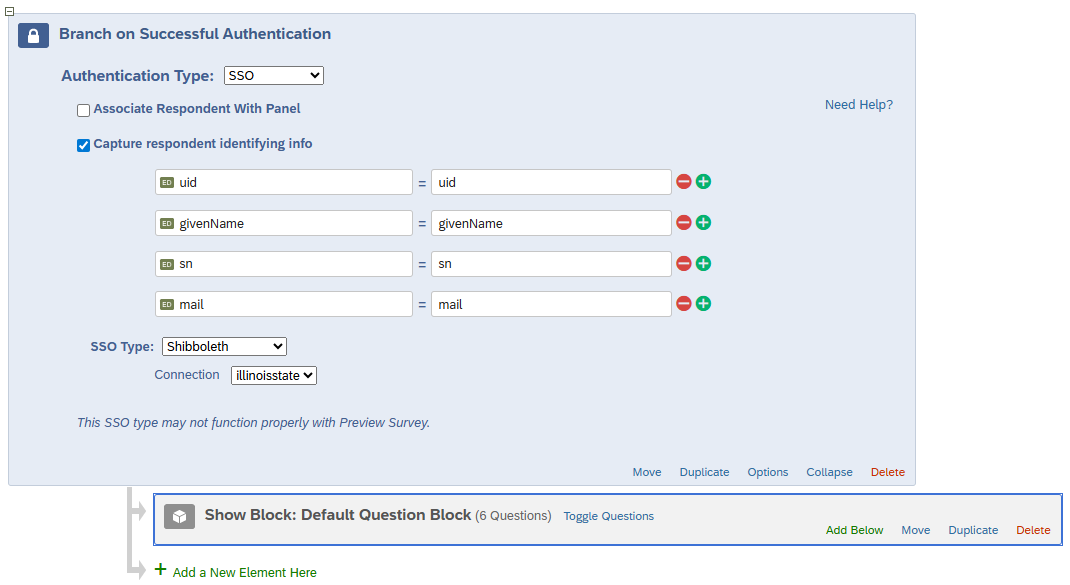
Task: Open the SSO Type dropdown showing Shibboleth
Action: (223, 345)
